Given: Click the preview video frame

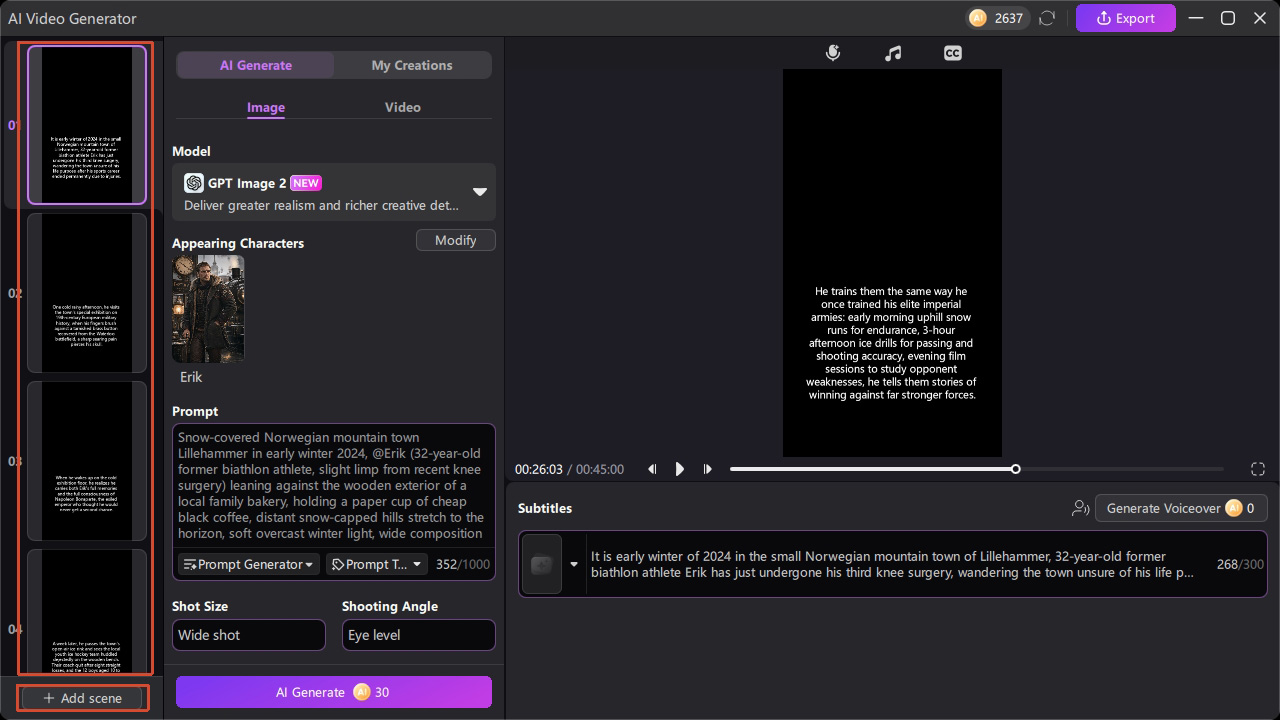Looking at the screenshot, I should 892,263.
